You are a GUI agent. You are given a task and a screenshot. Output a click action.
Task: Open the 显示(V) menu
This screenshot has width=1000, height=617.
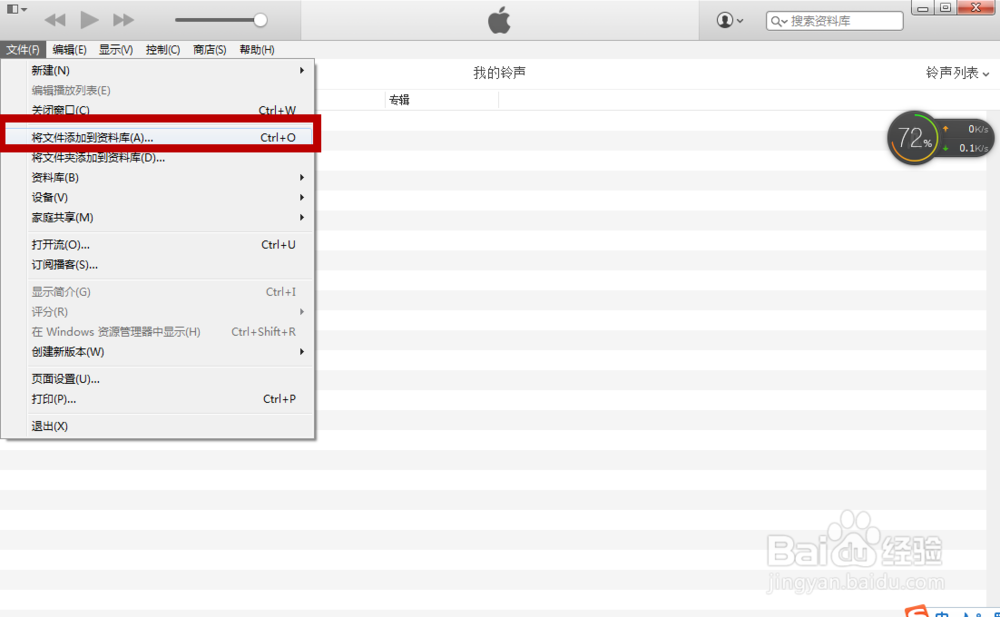(x=116, y=50)
